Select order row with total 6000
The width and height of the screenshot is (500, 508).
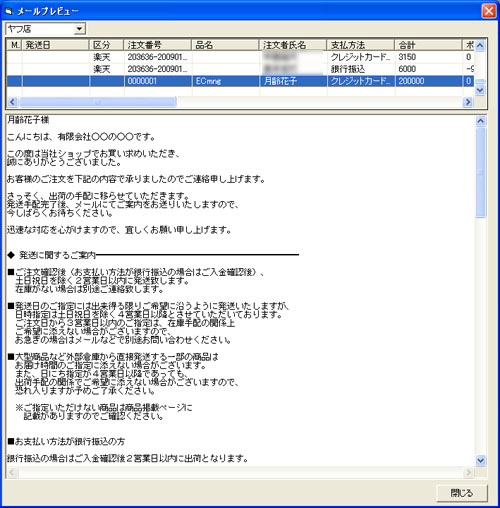click(240, 69)
